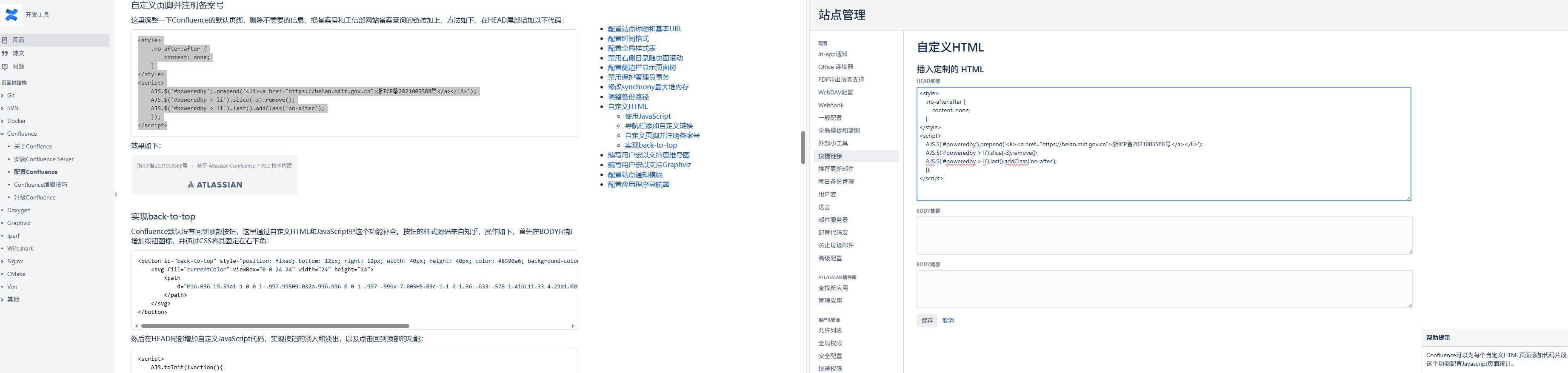Jump to 导航栏添加自定义链接 subsection
1568x373 pixels.
point(659,126)
